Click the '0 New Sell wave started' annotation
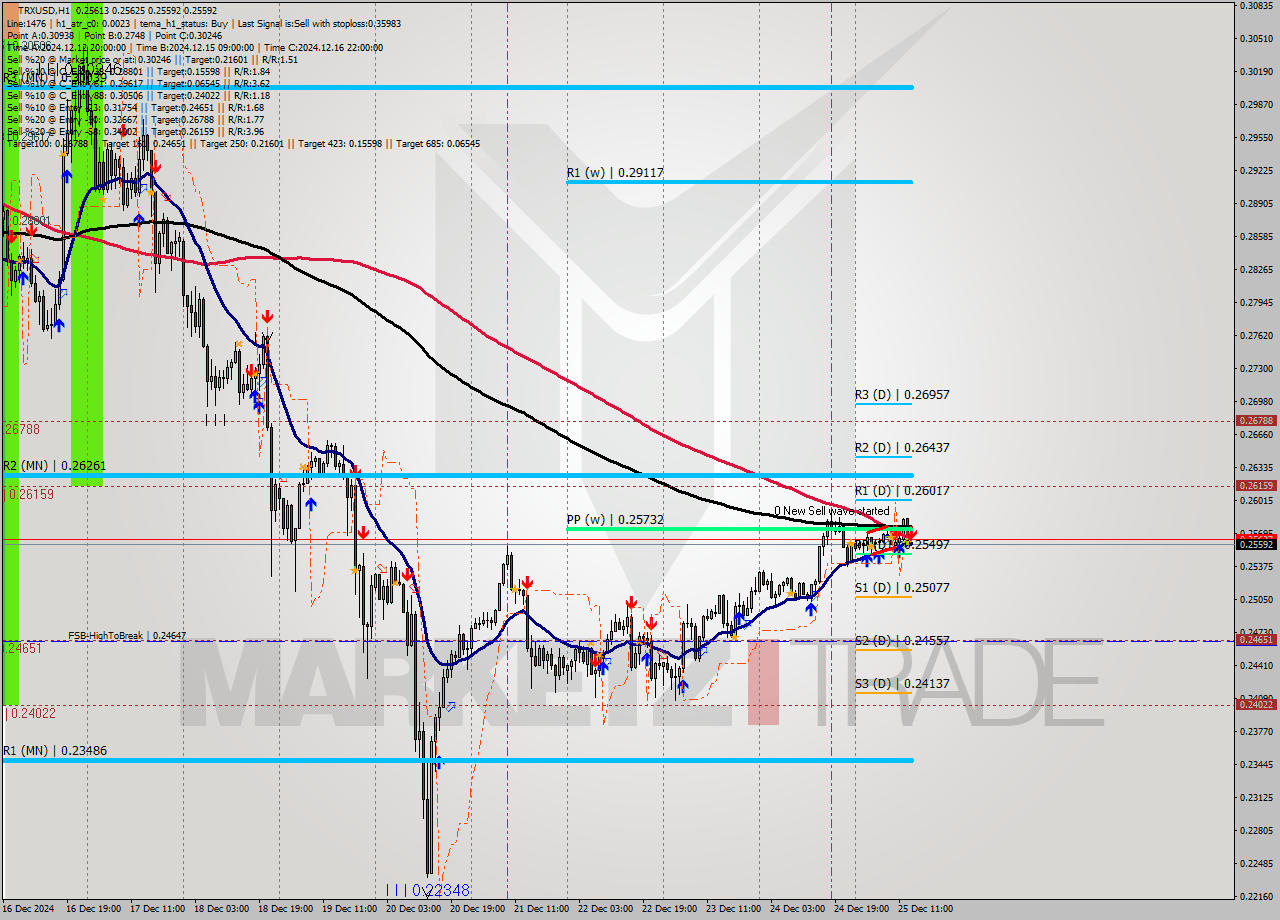The height and width of the screenshot is (920, 1280). click(x=831, y=511)
